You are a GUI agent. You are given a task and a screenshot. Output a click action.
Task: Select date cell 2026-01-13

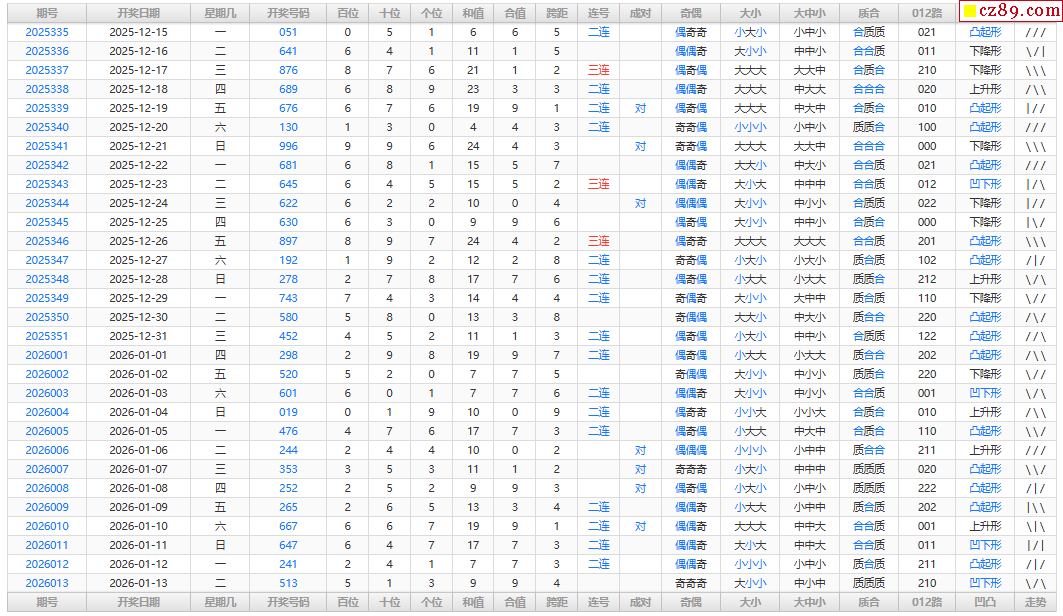tap(138, 582)
